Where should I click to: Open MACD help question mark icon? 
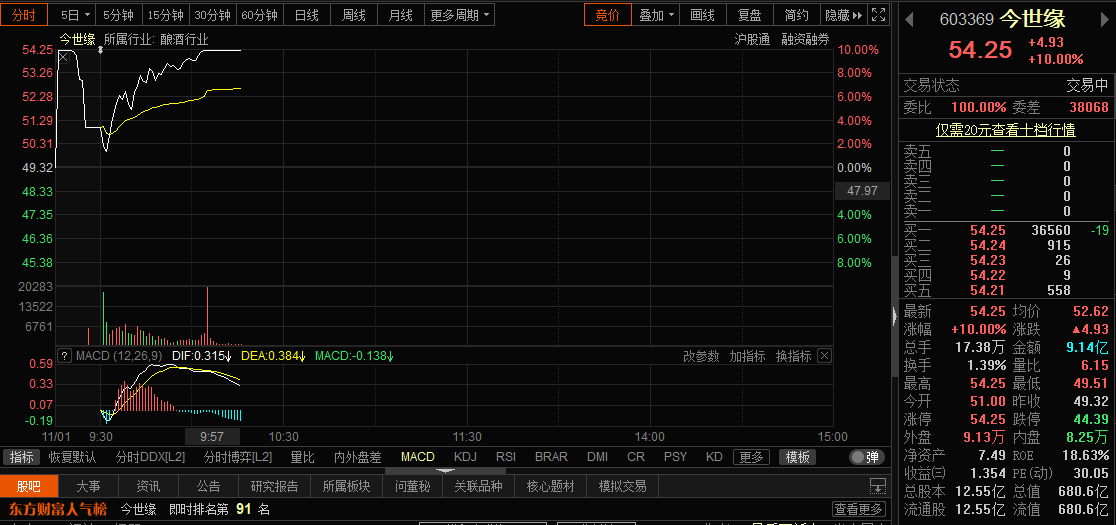(x=64, y=356)
